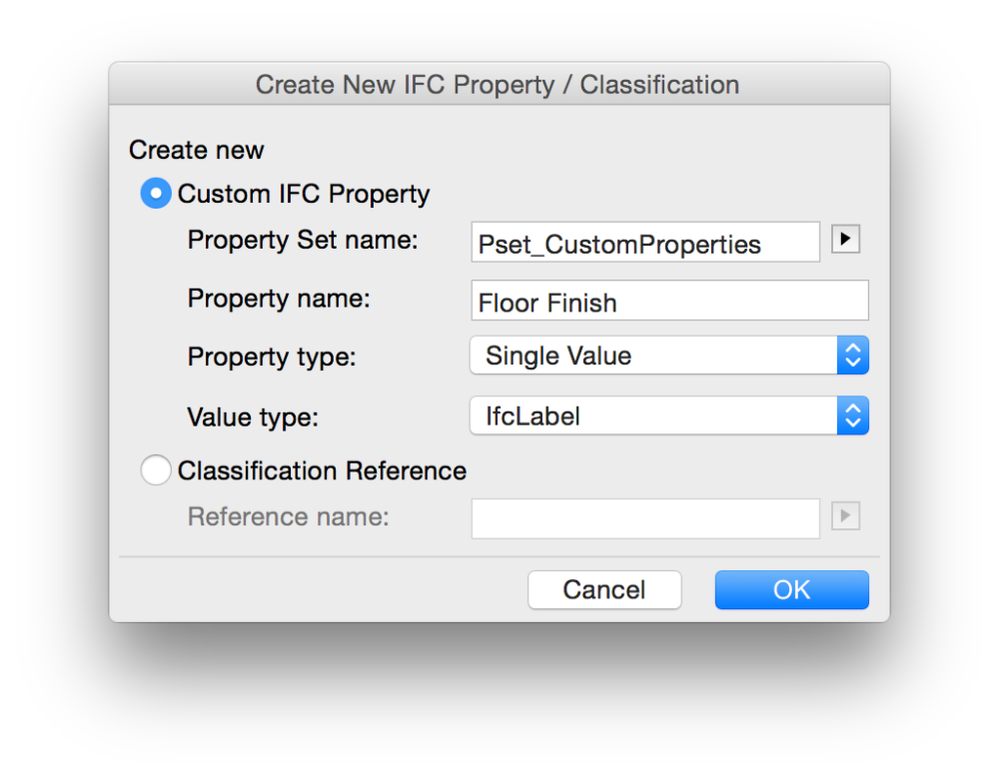Click the "Create new" heading label
This screenshot has width=999, height=778.
[x=196, y=150]
